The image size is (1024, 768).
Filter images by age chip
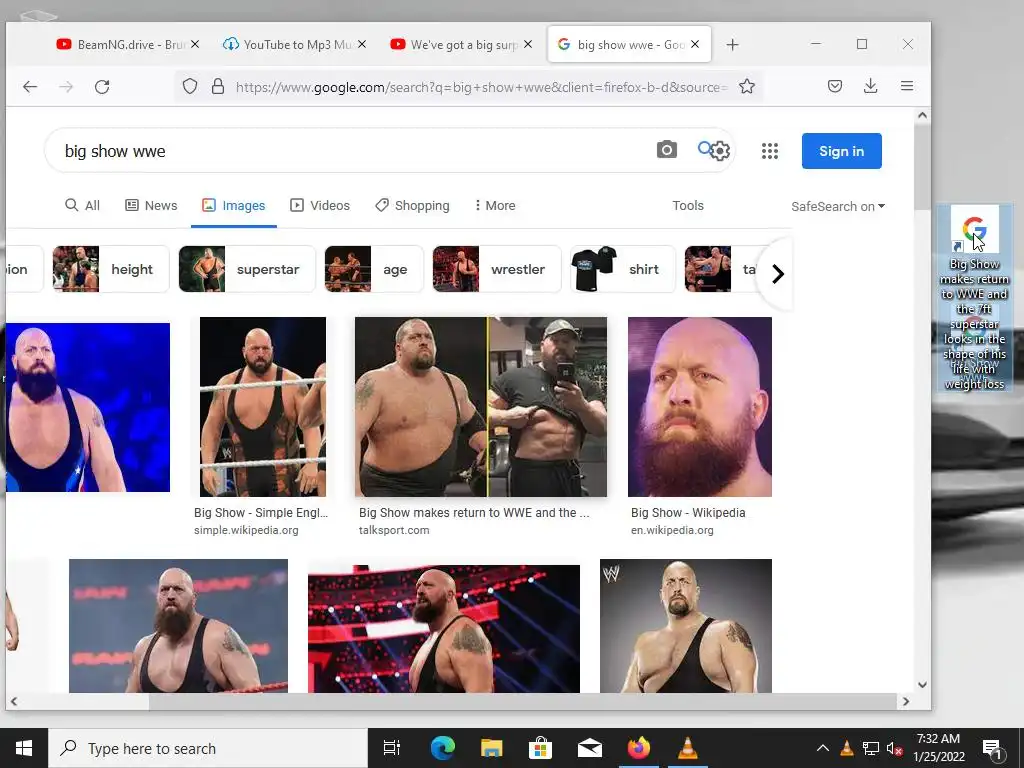pos(373,269)
